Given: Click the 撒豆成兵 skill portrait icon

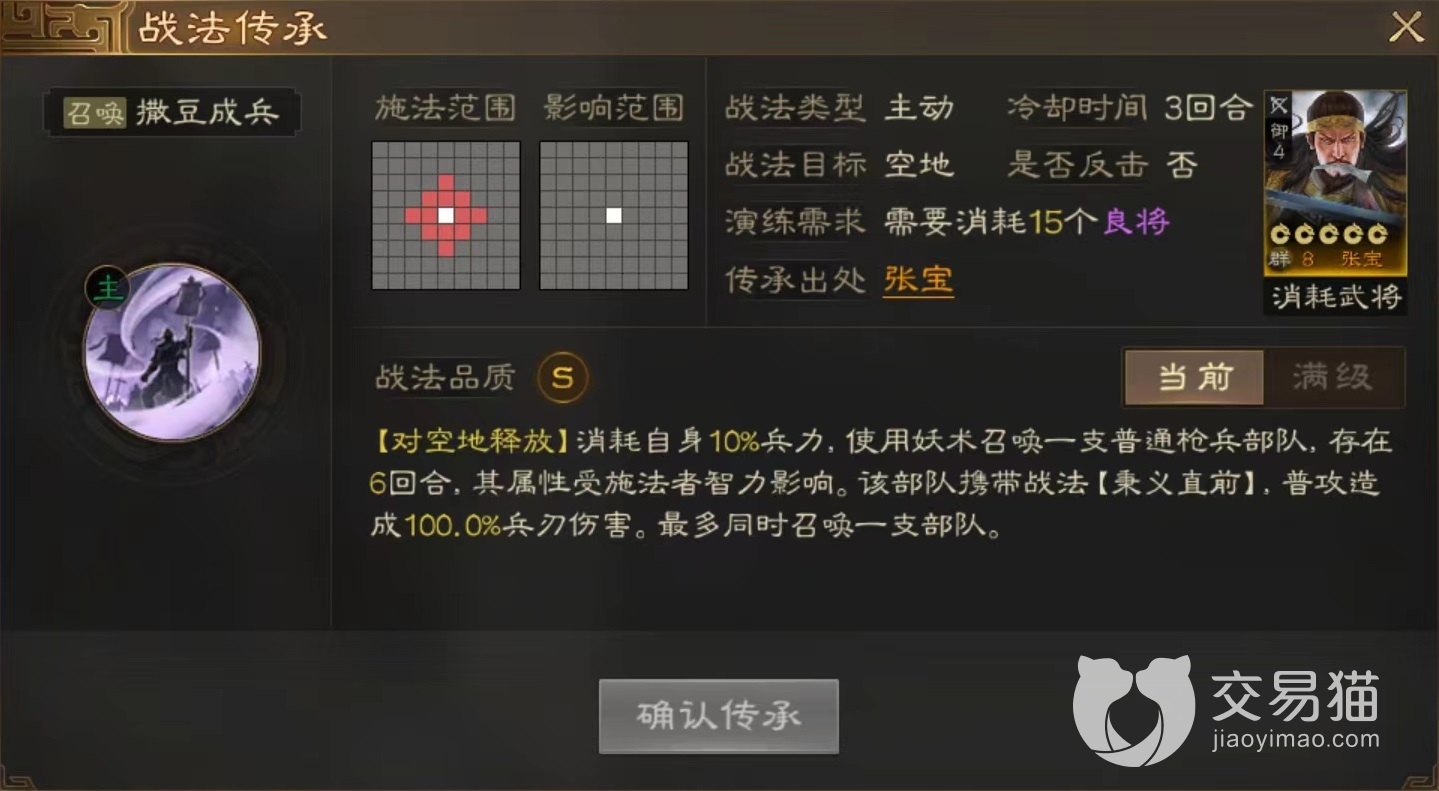Looking at the screenshot, I should (171, 352).
